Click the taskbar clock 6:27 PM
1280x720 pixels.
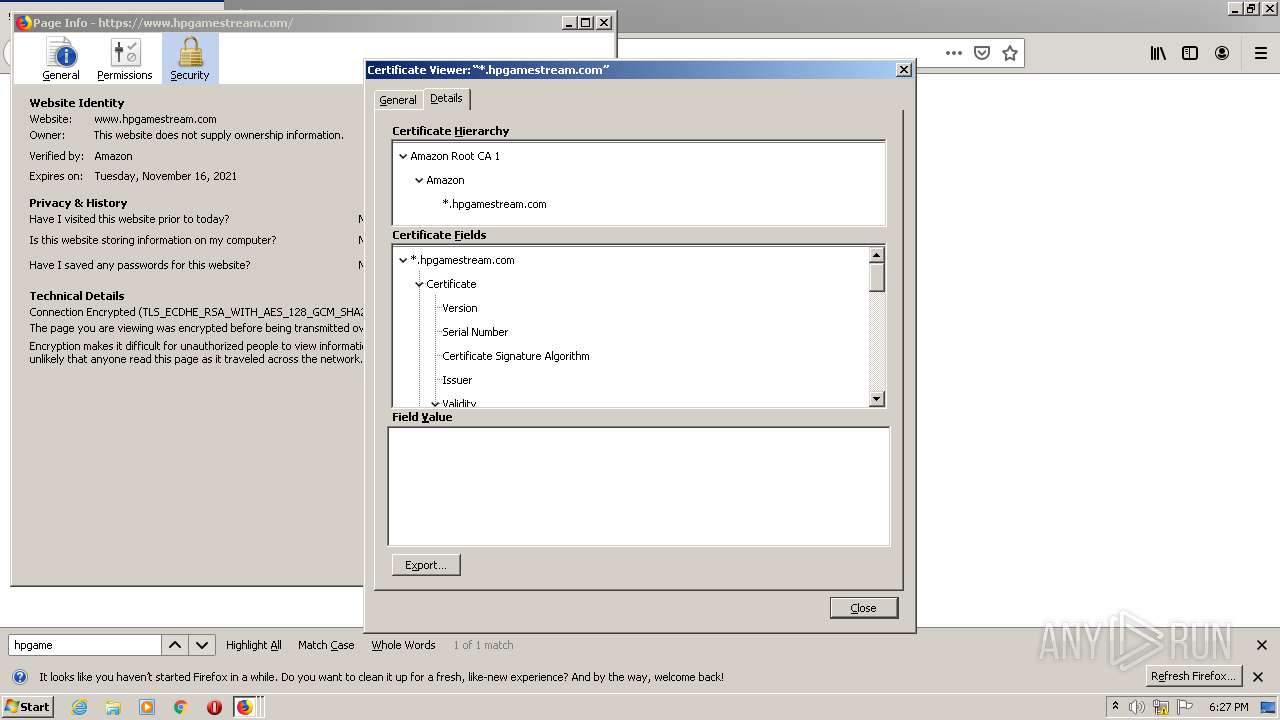pos(1229,707)
